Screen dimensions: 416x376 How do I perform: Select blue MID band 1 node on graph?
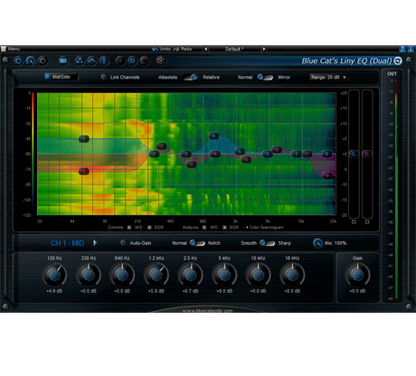(x=84, y=139)
